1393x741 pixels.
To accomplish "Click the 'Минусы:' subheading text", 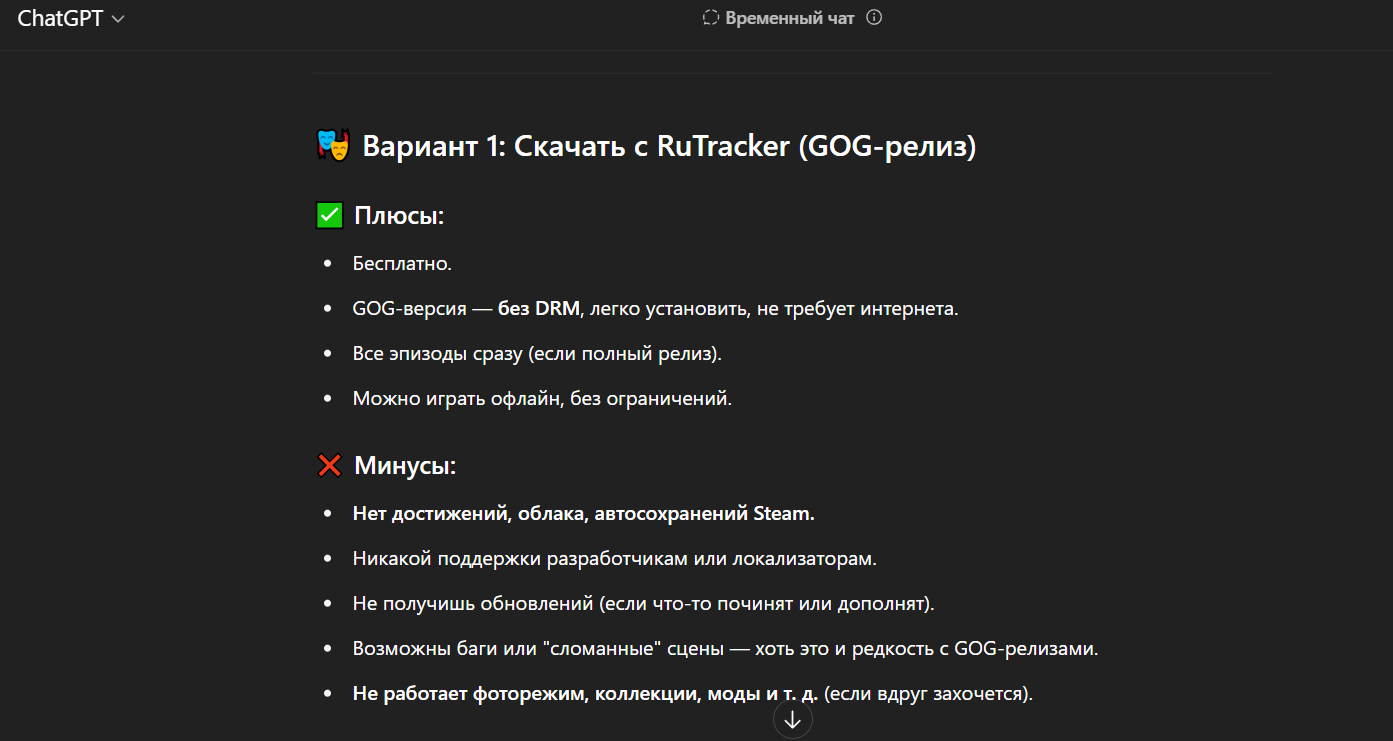I will 405,466.
